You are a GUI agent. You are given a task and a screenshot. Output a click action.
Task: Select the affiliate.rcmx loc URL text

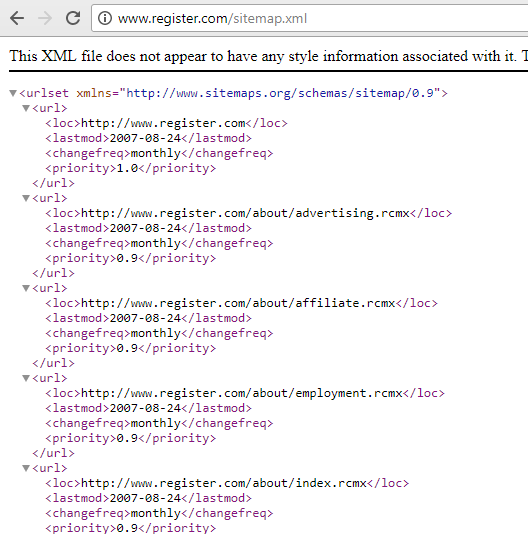pyautogui.click(x=238, y=303)
